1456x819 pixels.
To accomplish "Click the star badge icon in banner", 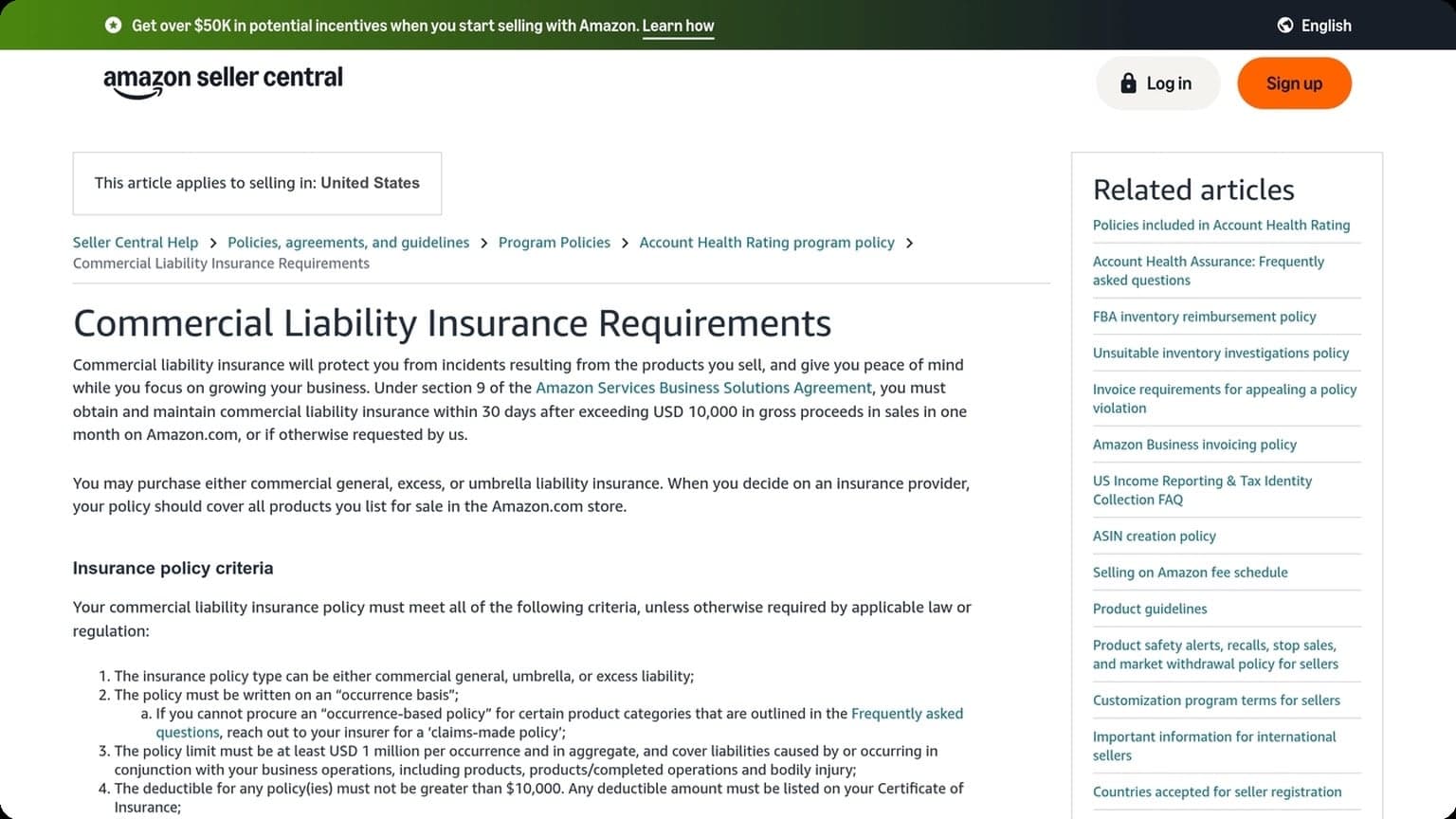I will point(113,26).
